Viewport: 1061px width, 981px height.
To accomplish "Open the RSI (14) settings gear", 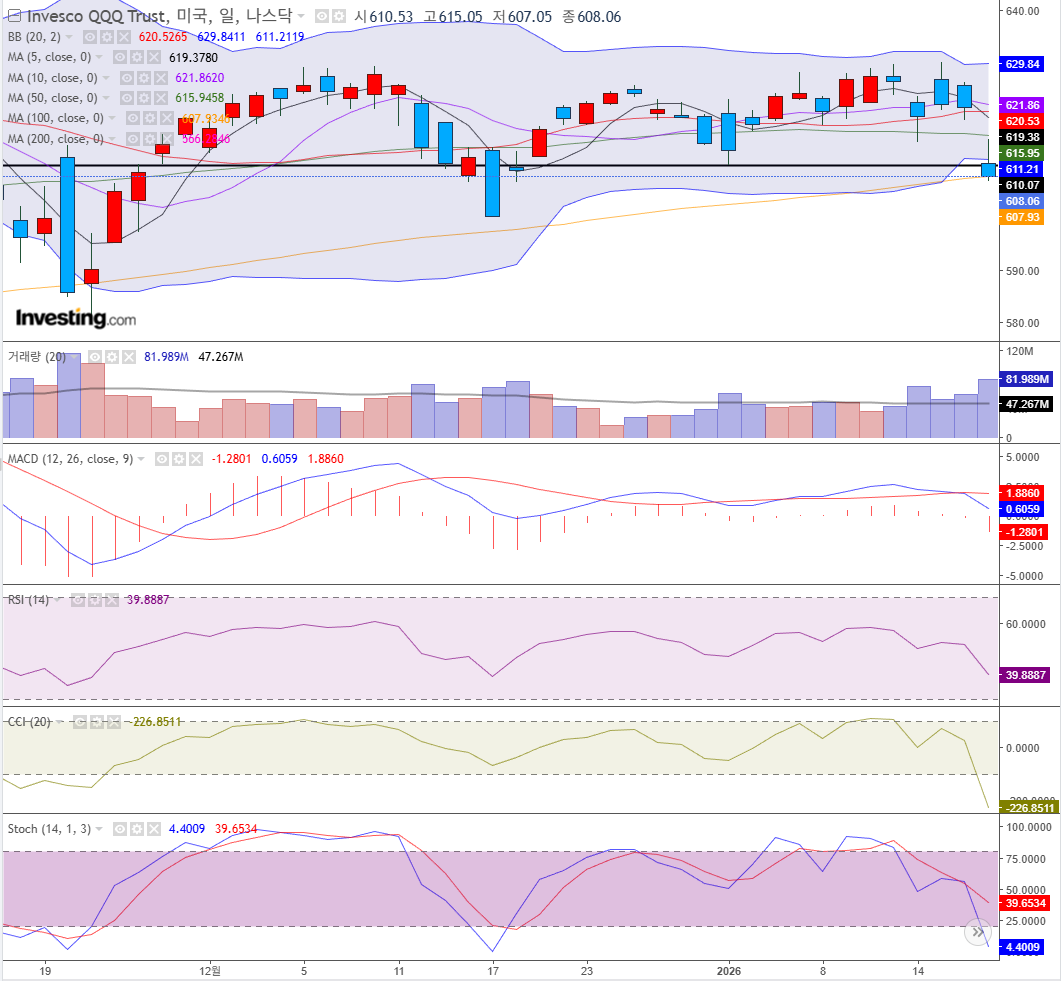I will point(95,600).
